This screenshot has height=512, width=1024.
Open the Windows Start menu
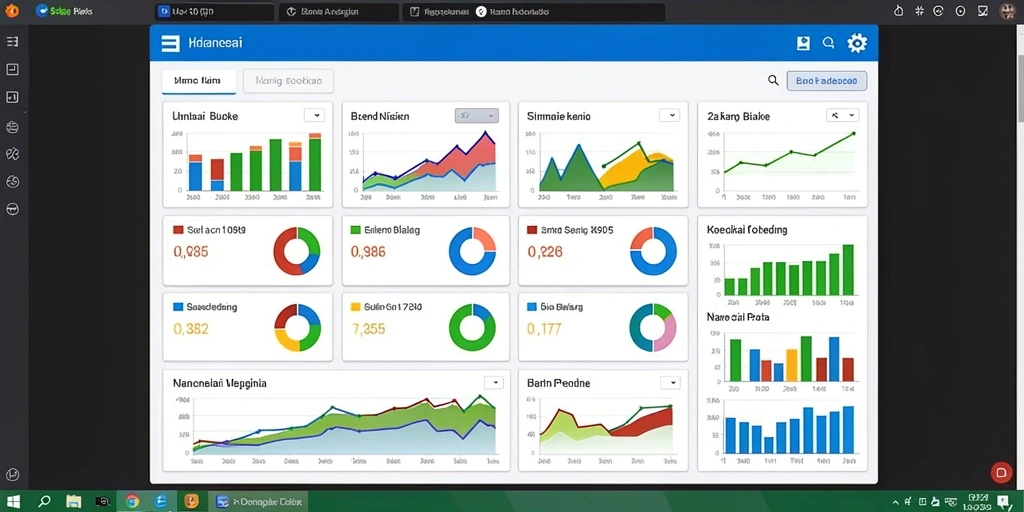click(13, 502)
